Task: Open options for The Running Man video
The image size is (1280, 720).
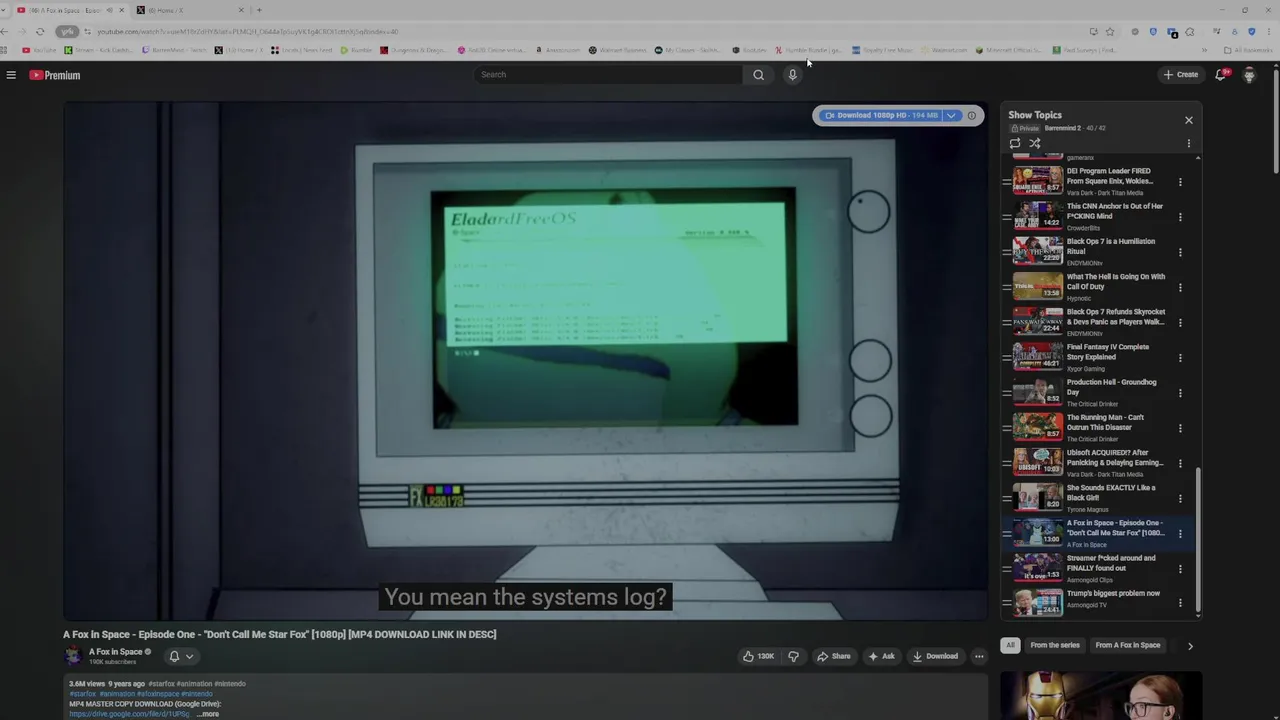Action: 1180,428
